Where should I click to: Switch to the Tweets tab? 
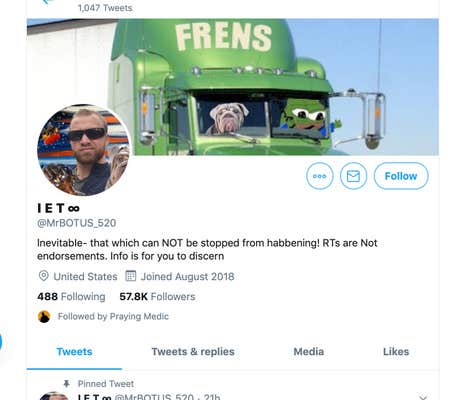pos(74,352)
